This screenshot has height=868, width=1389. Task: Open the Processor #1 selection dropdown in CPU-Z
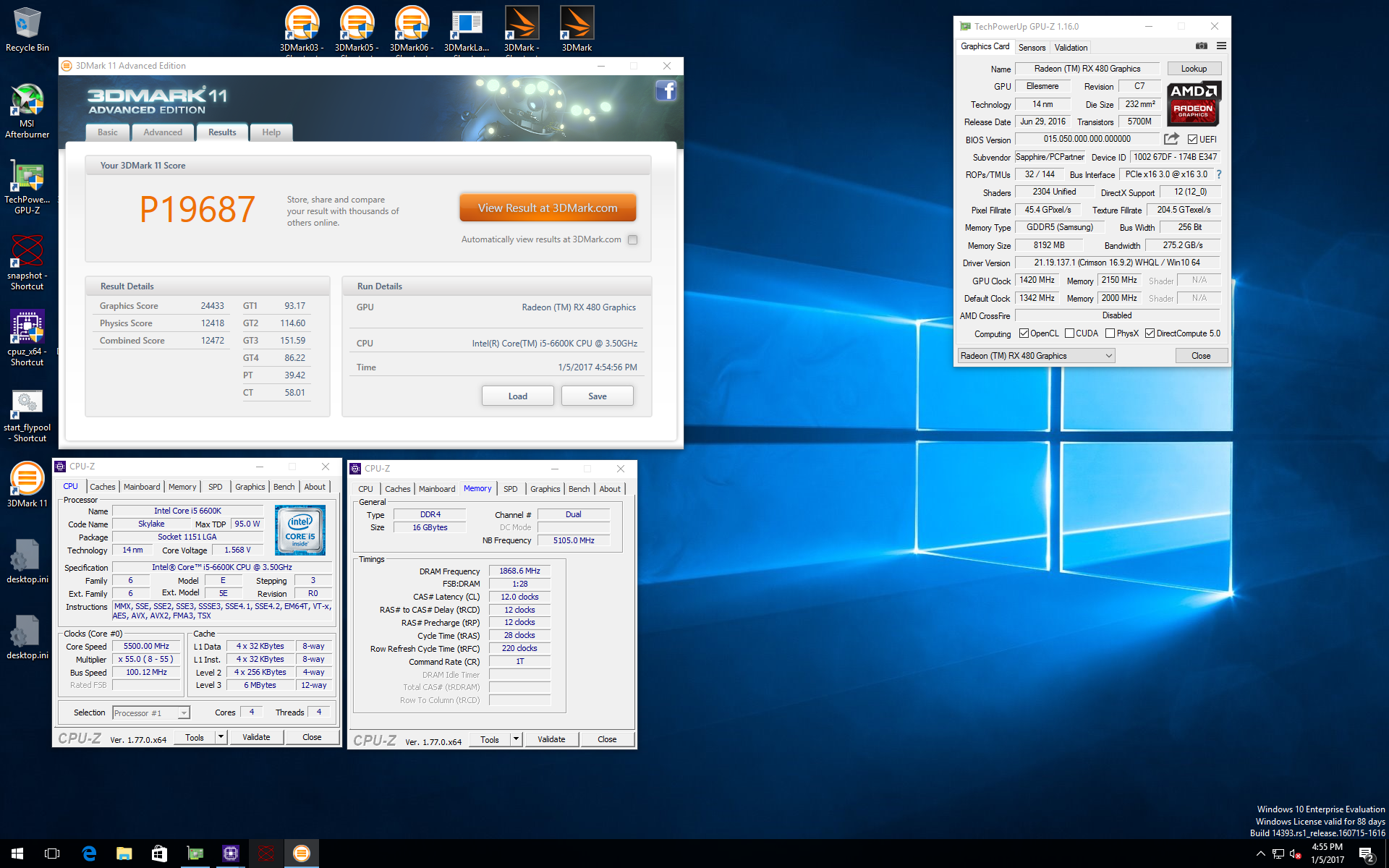tap(151, 713)
